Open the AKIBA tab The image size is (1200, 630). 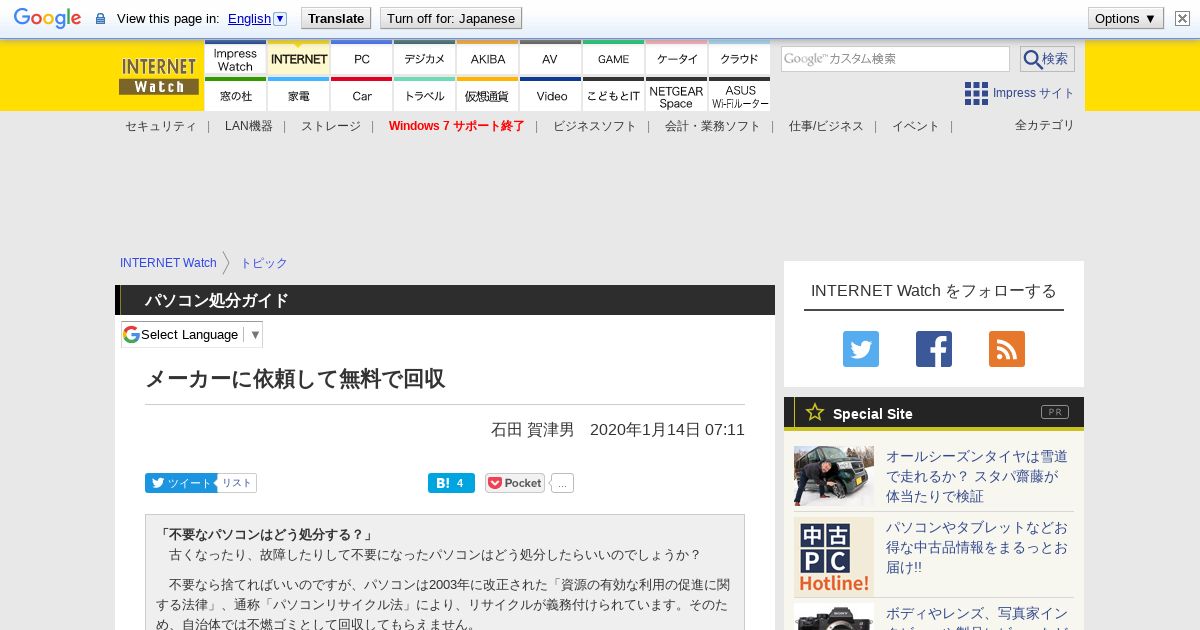point(488,59)
